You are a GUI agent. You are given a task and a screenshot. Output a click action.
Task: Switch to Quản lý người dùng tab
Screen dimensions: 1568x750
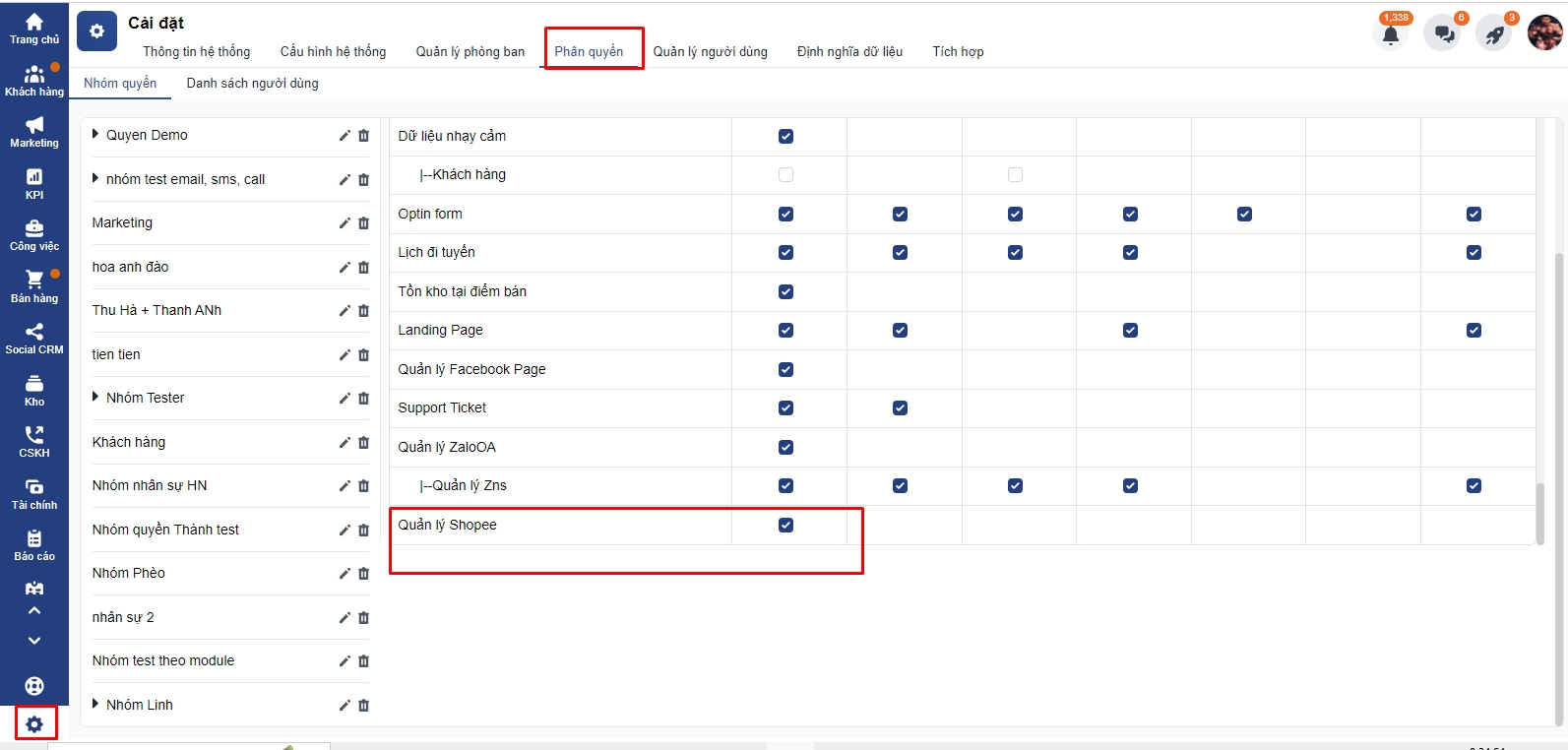click(x=710, y=51)
